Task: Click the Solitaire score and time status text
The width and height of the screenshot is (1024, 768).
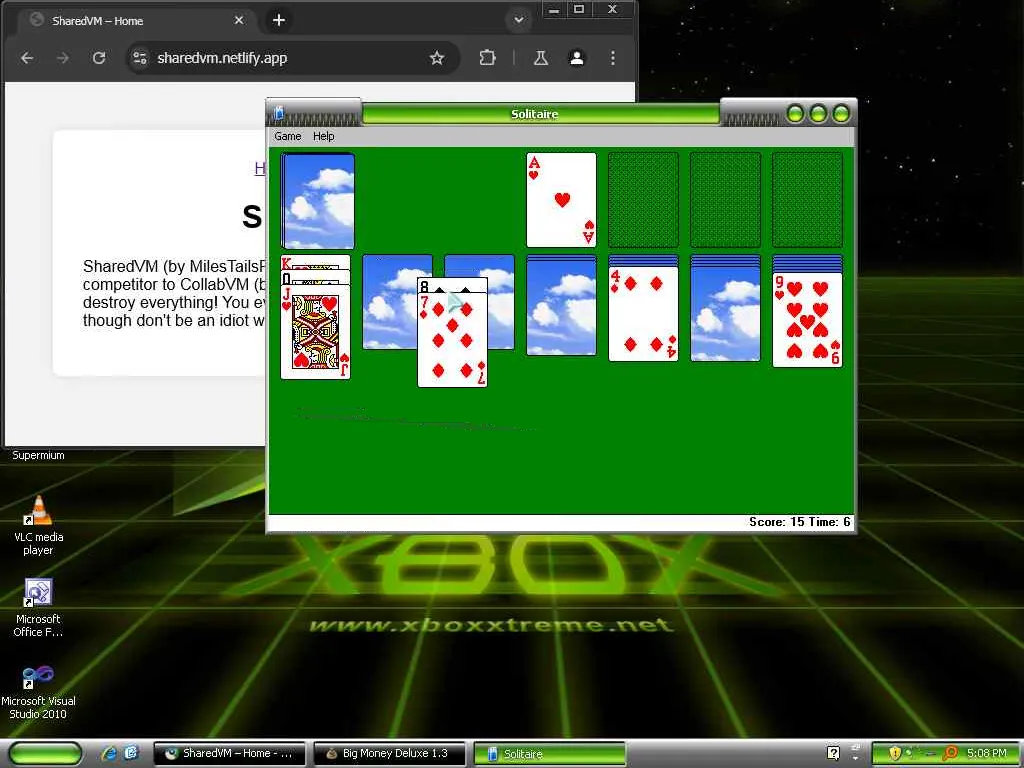Action: (x=799, y=522)
